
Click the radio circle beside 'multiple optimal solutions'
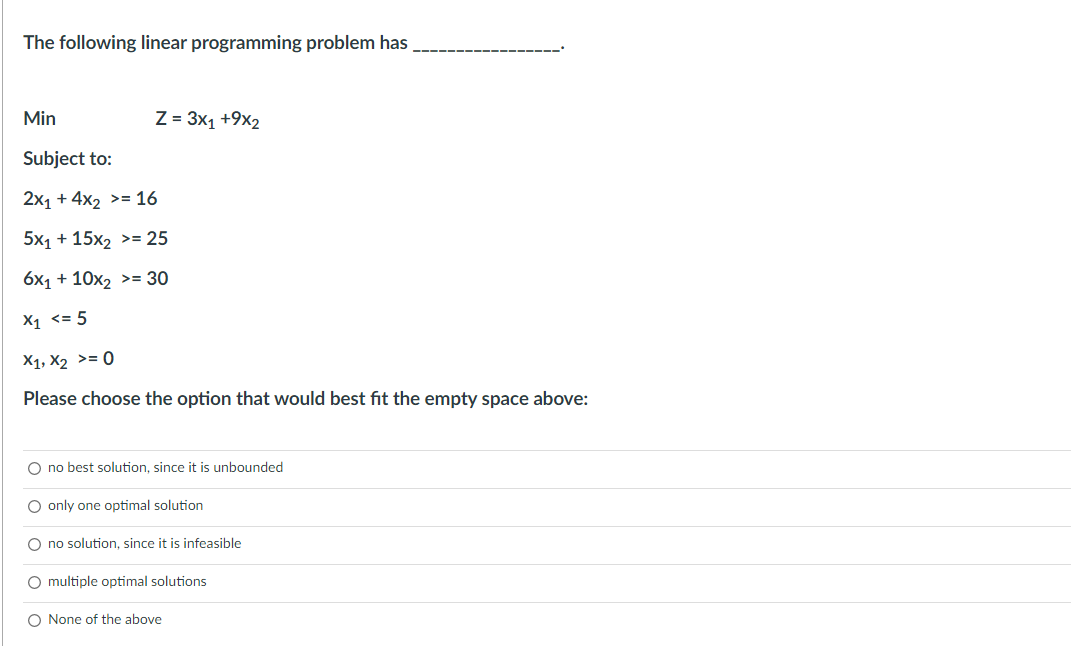pos(34,581)
